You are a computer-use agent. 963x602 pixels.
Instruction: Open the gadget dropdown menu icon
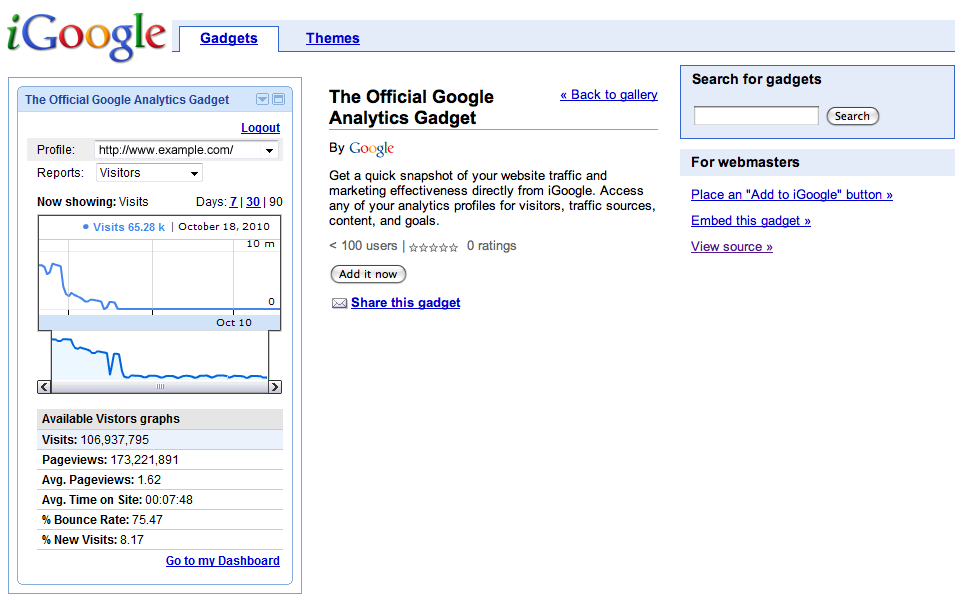click(262, 100)
